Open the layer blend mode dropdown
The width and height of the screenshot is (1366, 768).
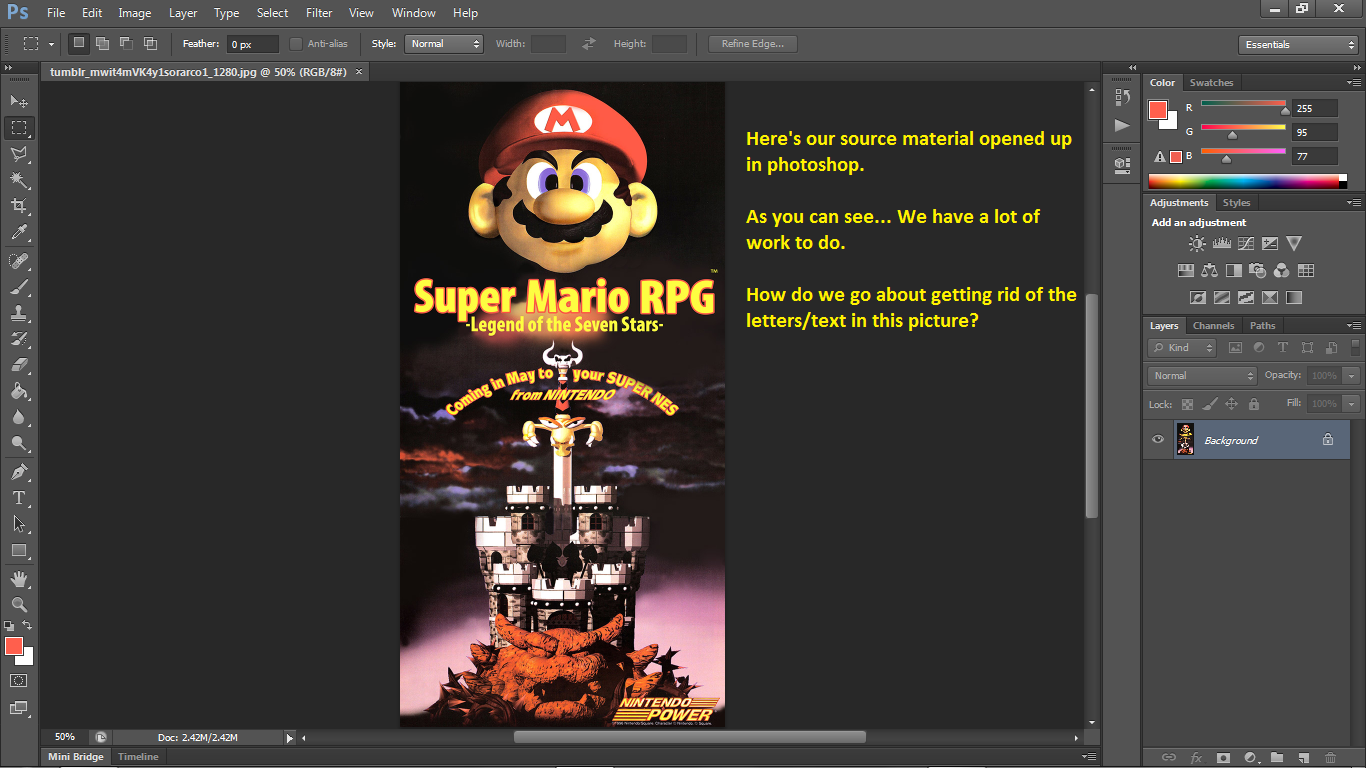1202,376
